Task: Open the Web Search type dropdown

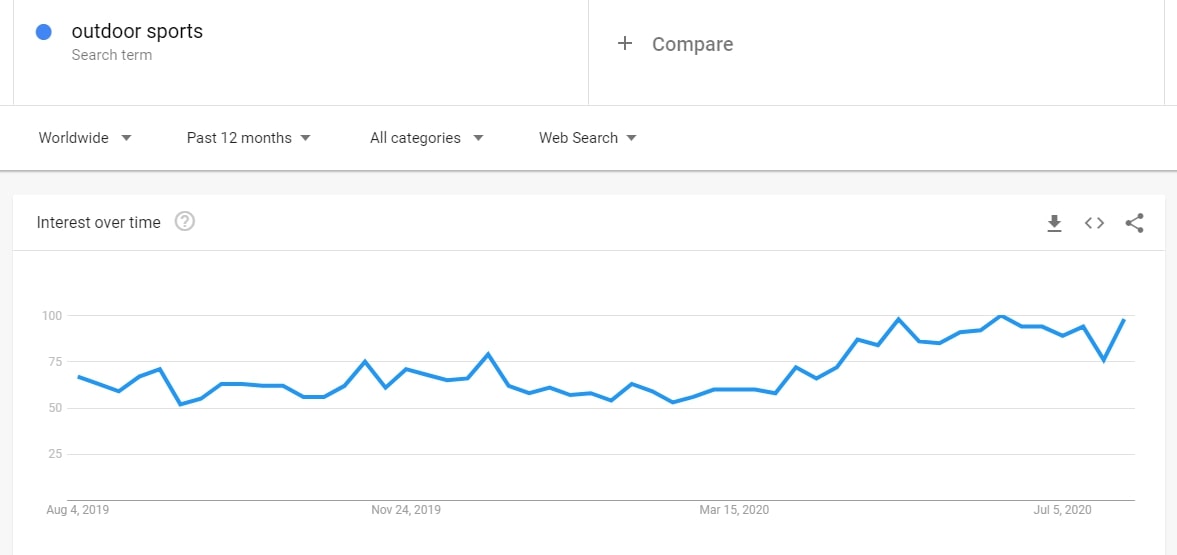Action: click(x=588, y=138)
